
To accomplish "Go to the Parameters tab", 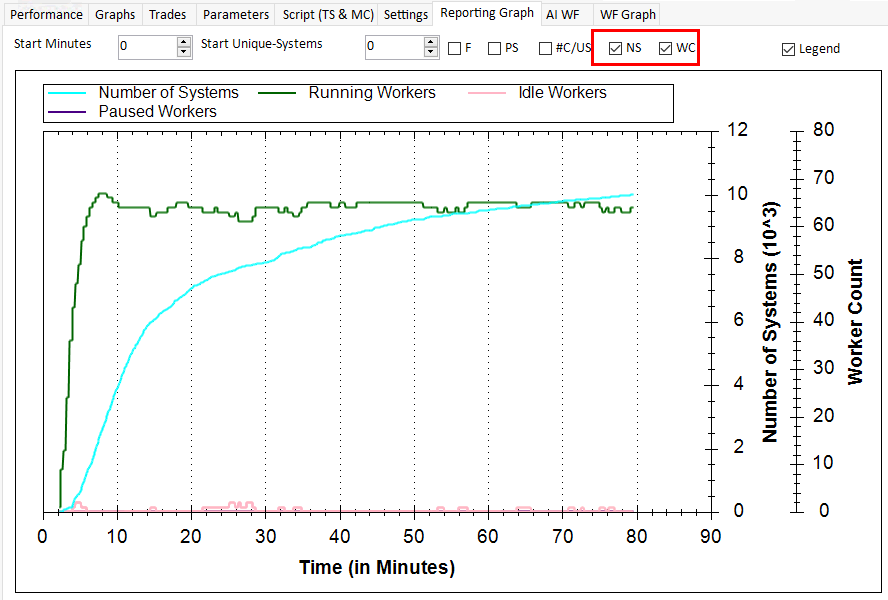I will tap(236, 15).
